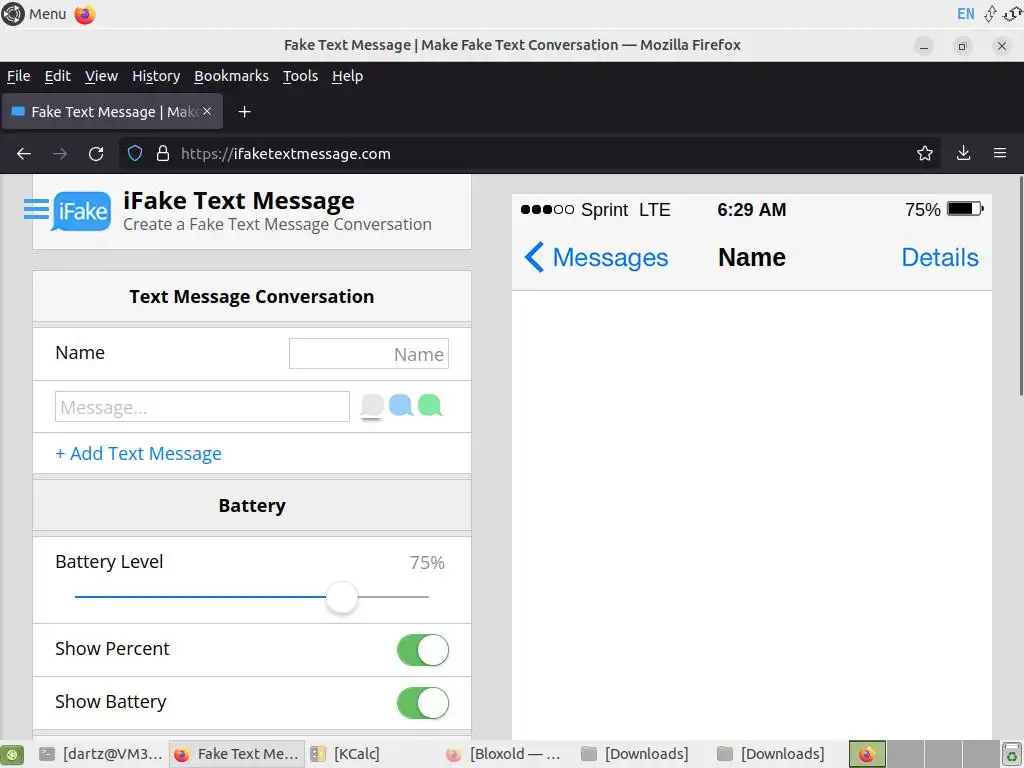Open the system Menu button
Screen dimensions: 1024x768
click(34, 14)
